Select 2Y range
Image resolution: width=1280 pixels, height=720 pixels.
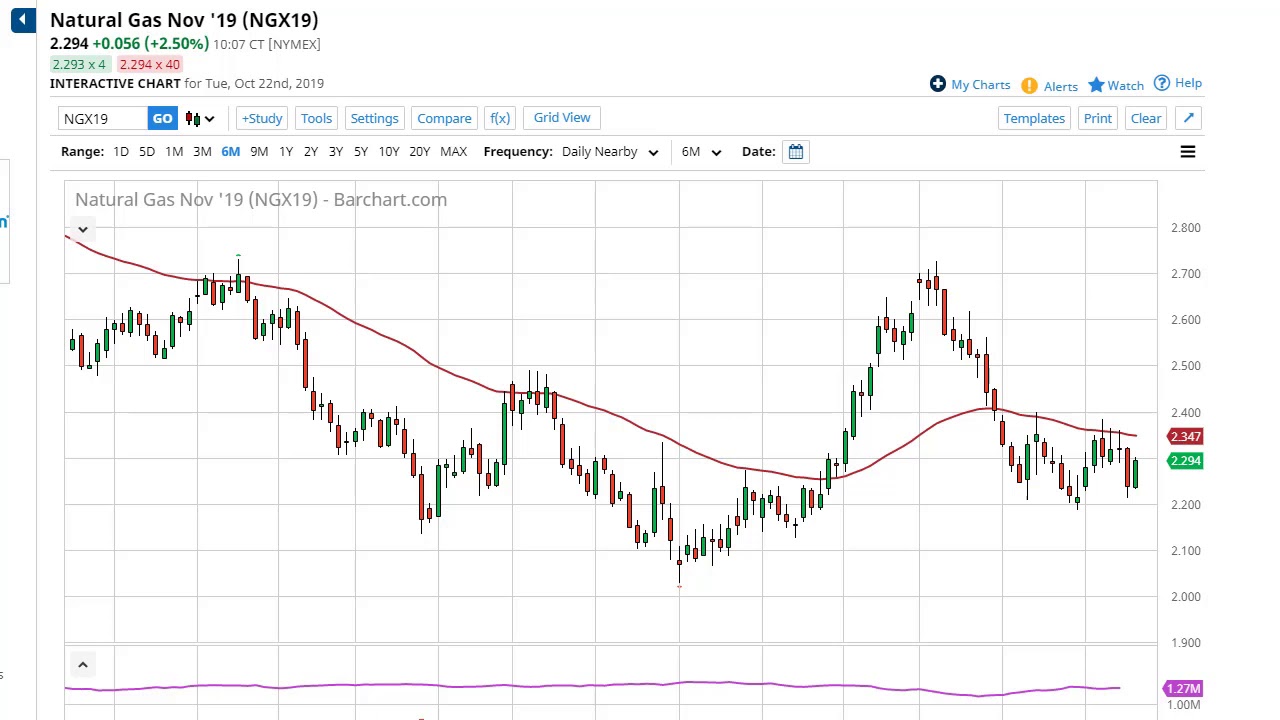(310, 151)
